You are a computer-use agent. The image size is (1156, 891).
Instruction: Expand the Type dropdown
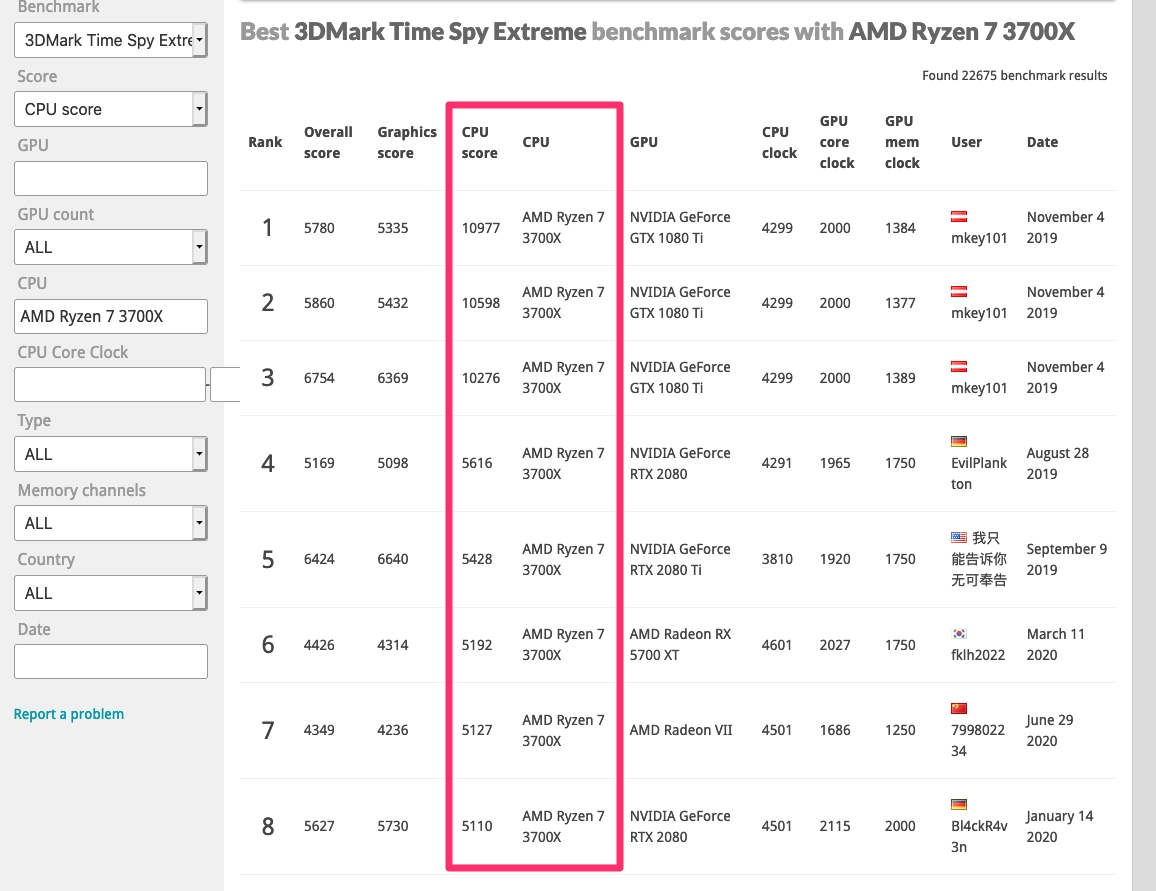111,454
